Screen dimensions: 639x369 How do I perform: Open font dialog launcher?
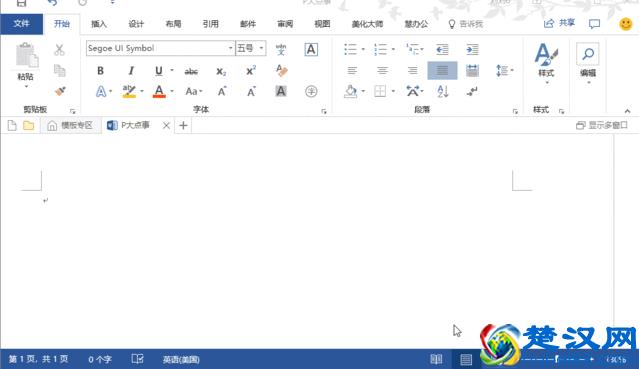(324, 111)
